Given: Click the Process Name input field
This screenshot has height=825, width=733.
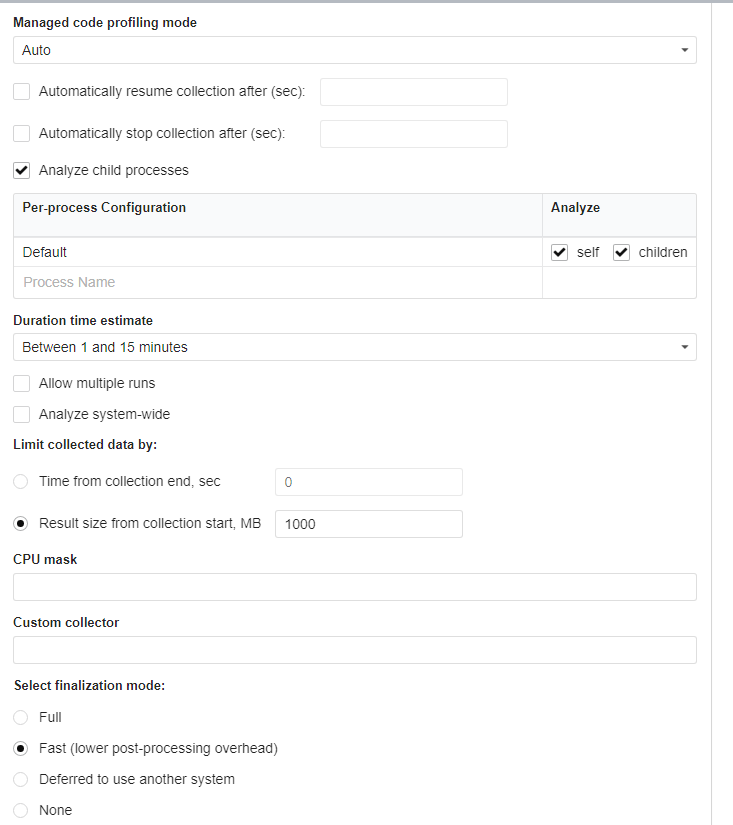Looking at the screenshot, I should [x=277, y=283].
